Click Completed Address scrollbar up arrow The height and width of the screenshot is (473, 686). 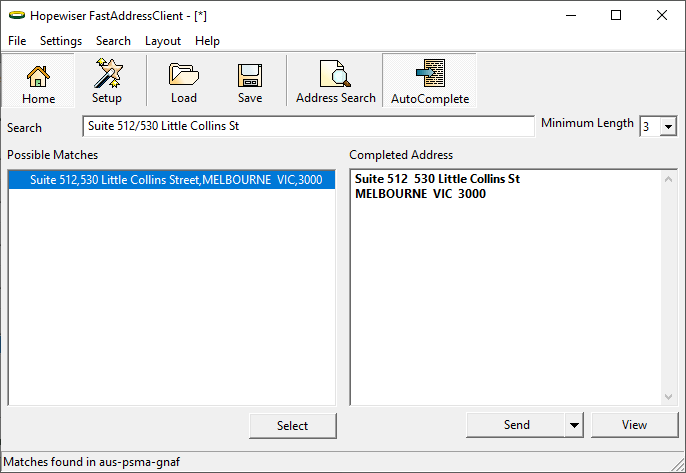668,179
